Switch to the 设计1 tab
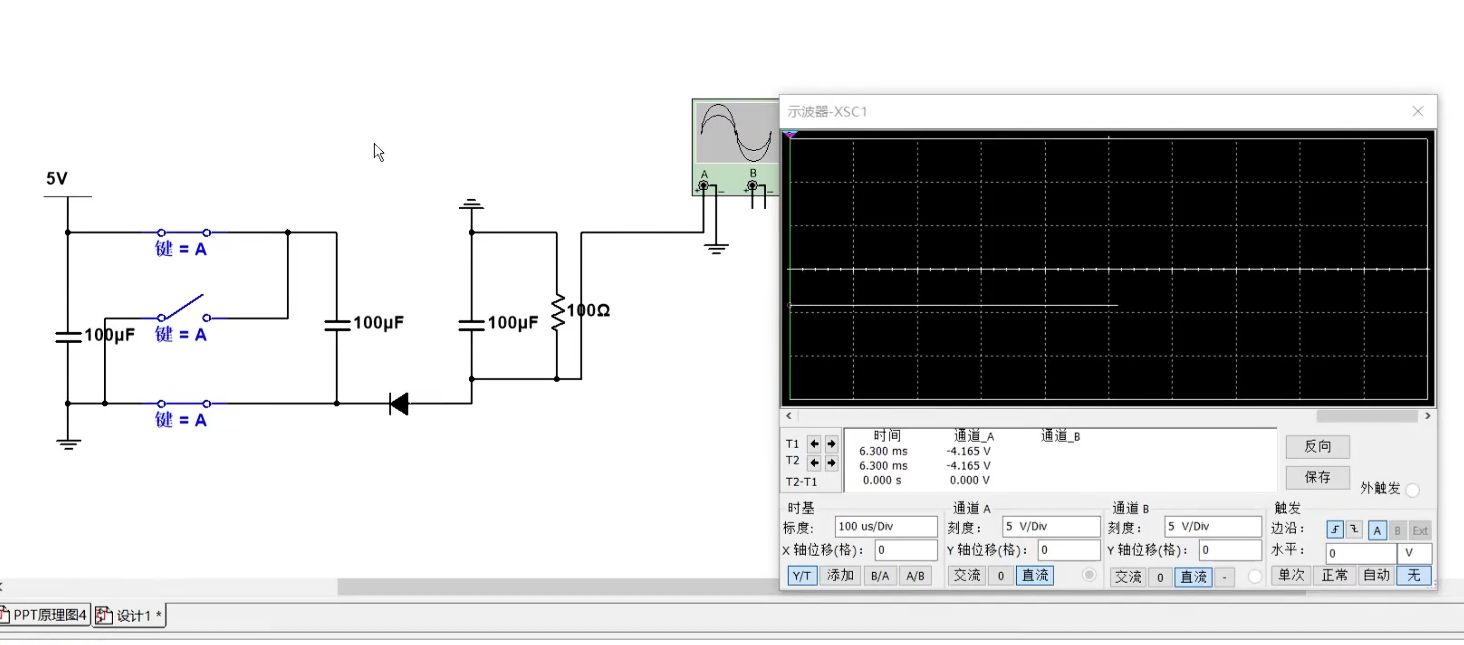The image size is (1464, 645). point(130,616)
